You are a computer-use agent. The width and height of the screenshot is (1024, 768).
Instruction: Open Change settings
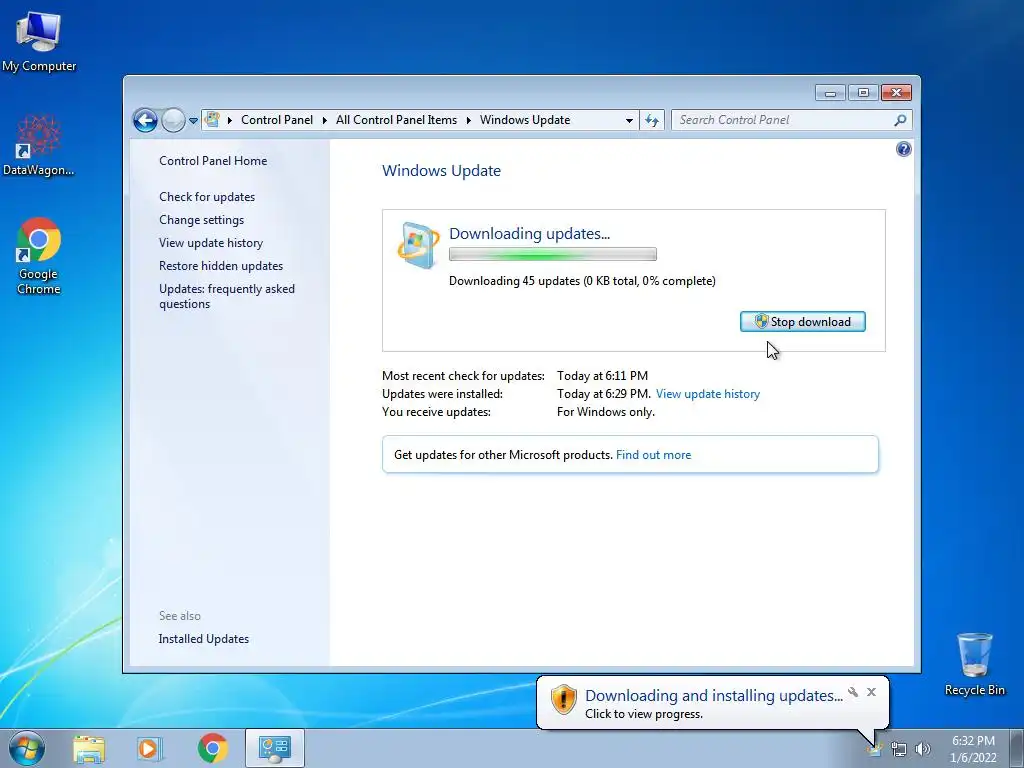point(201,220)
